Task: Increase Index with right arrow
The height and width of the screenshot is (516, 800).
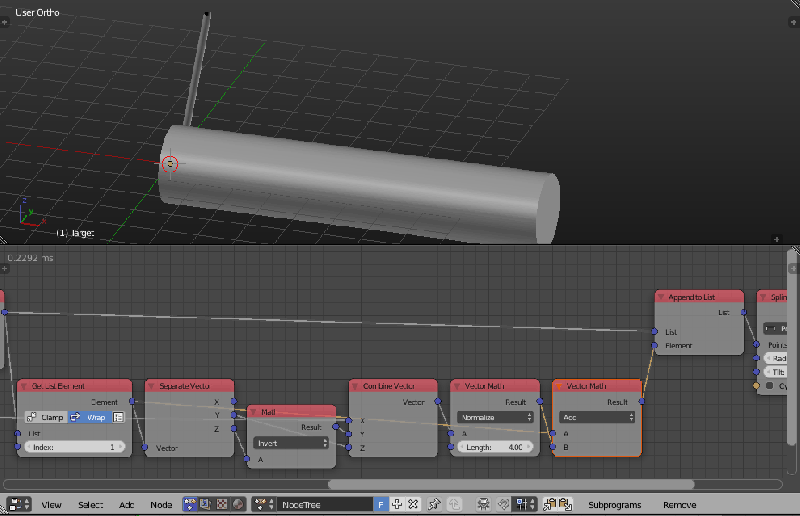Action: [121, 447]
